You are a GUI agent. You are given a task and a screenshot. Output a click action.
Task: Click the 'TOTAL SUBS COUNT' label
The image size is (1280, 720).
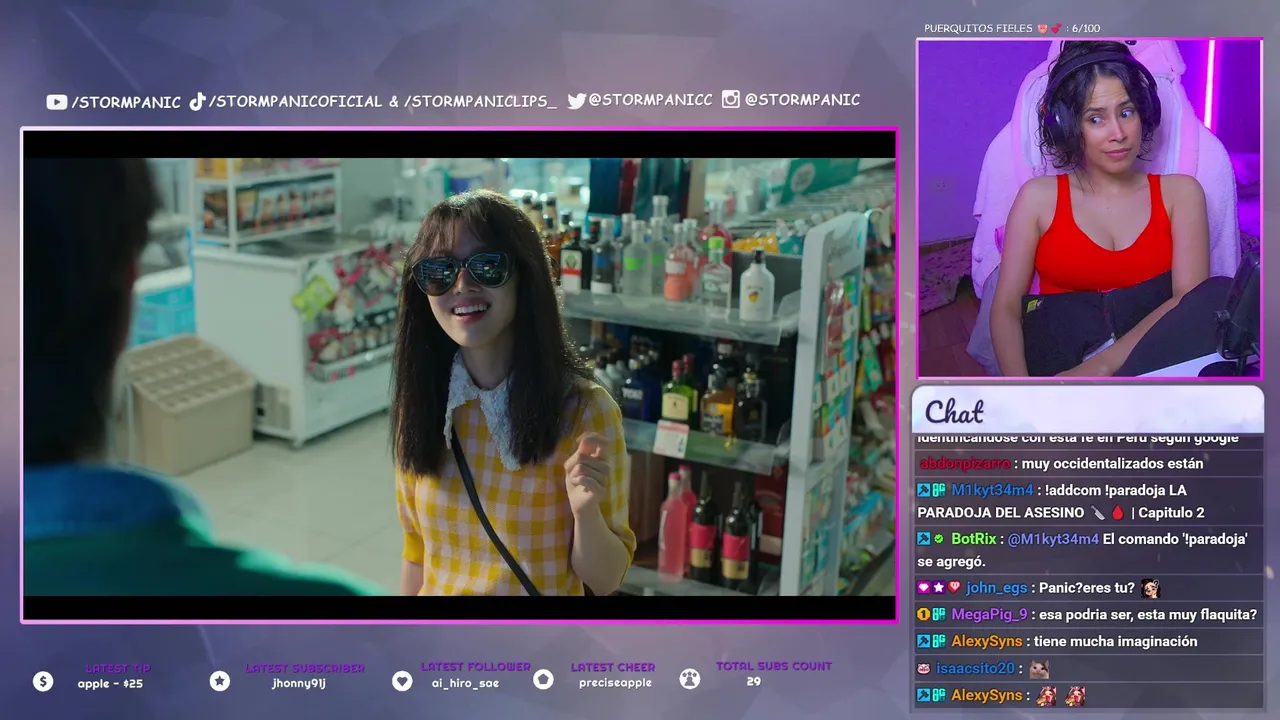pos(774,666)
